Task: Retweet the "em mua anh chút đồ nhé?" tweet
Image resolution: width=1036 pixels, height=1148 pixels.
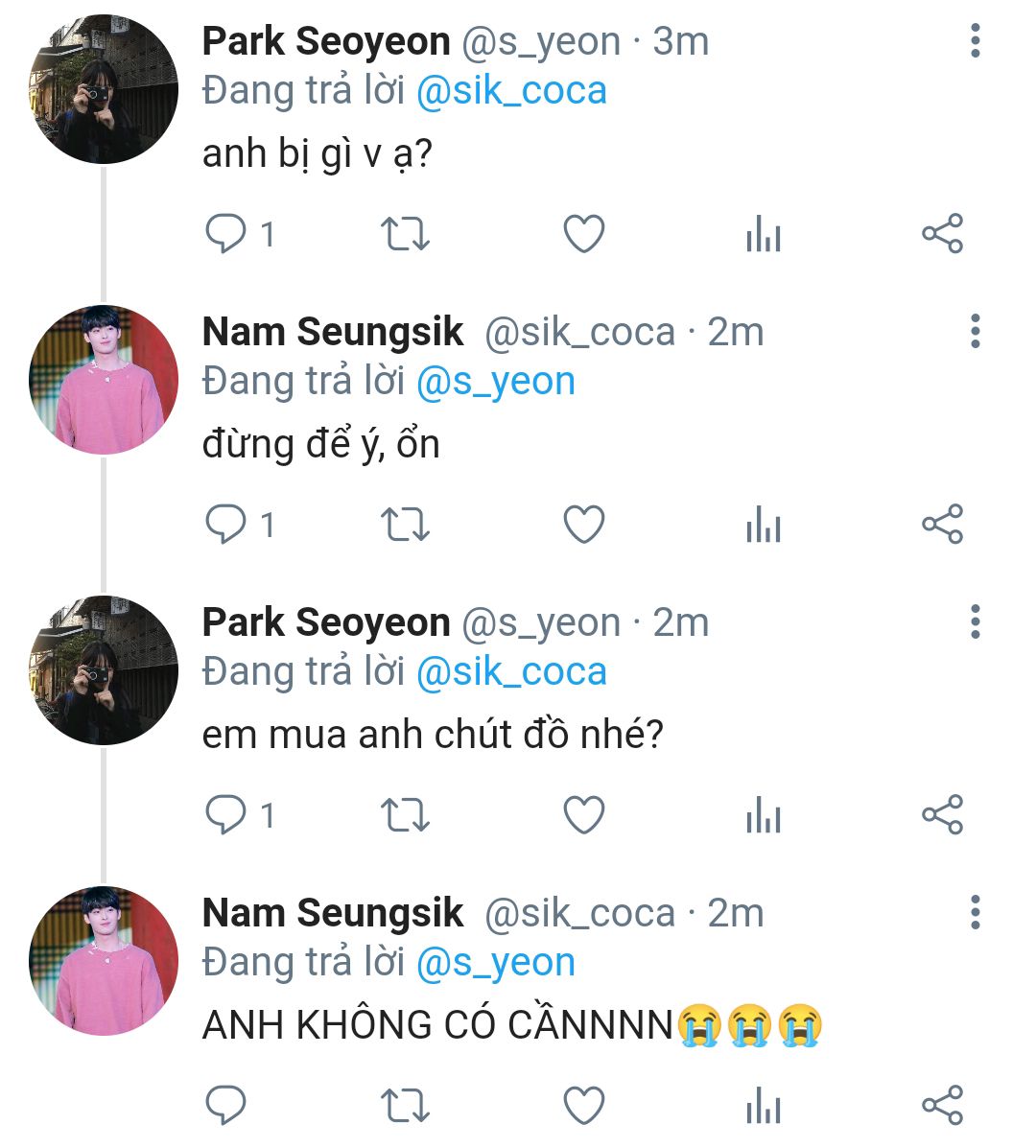Action: point(405,815)
